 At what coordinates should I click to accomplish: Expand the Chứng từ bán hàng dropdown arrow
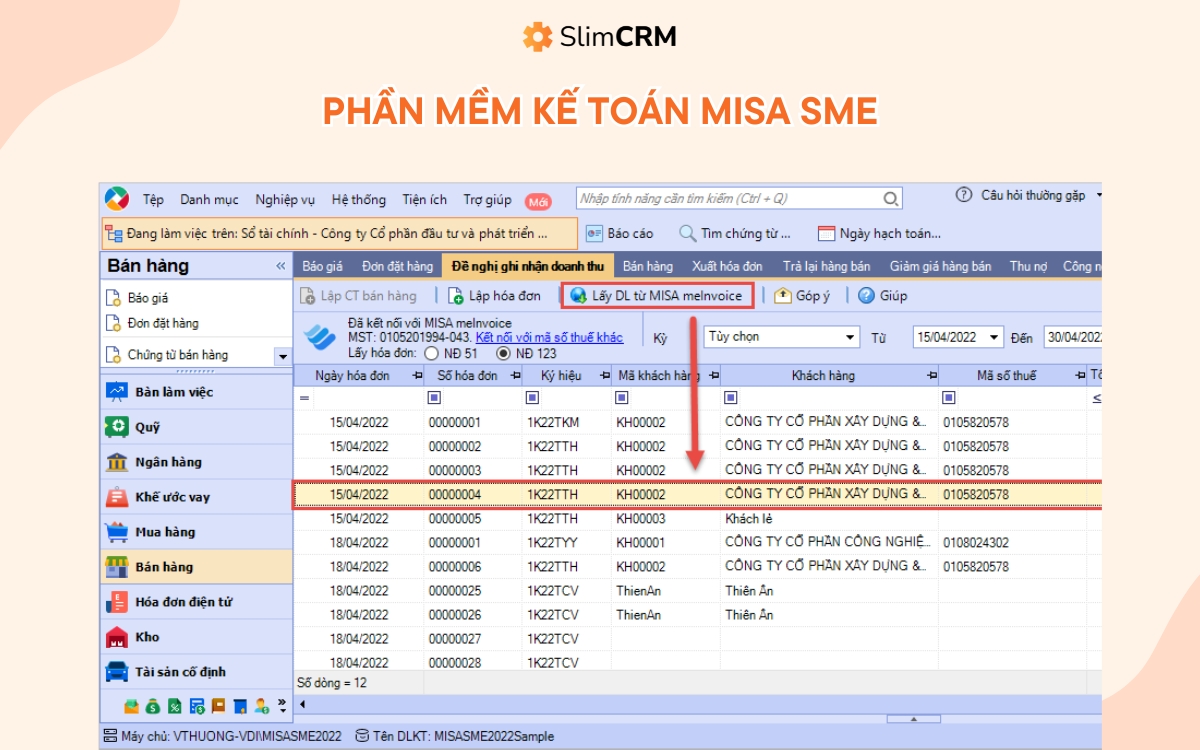(282, 356)
